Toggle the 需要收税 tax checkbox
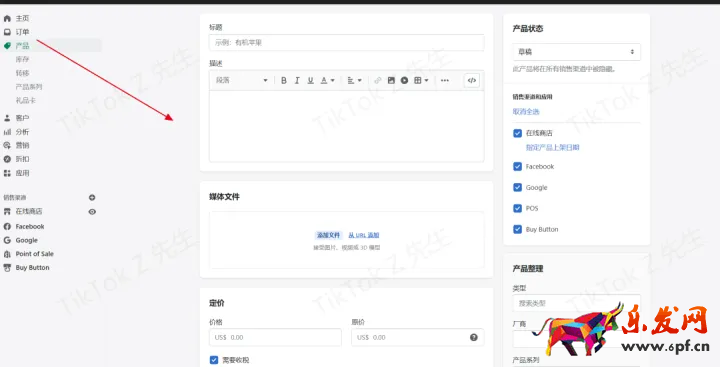Viewport: 720px width, 367px height. [x=214, y=360]
